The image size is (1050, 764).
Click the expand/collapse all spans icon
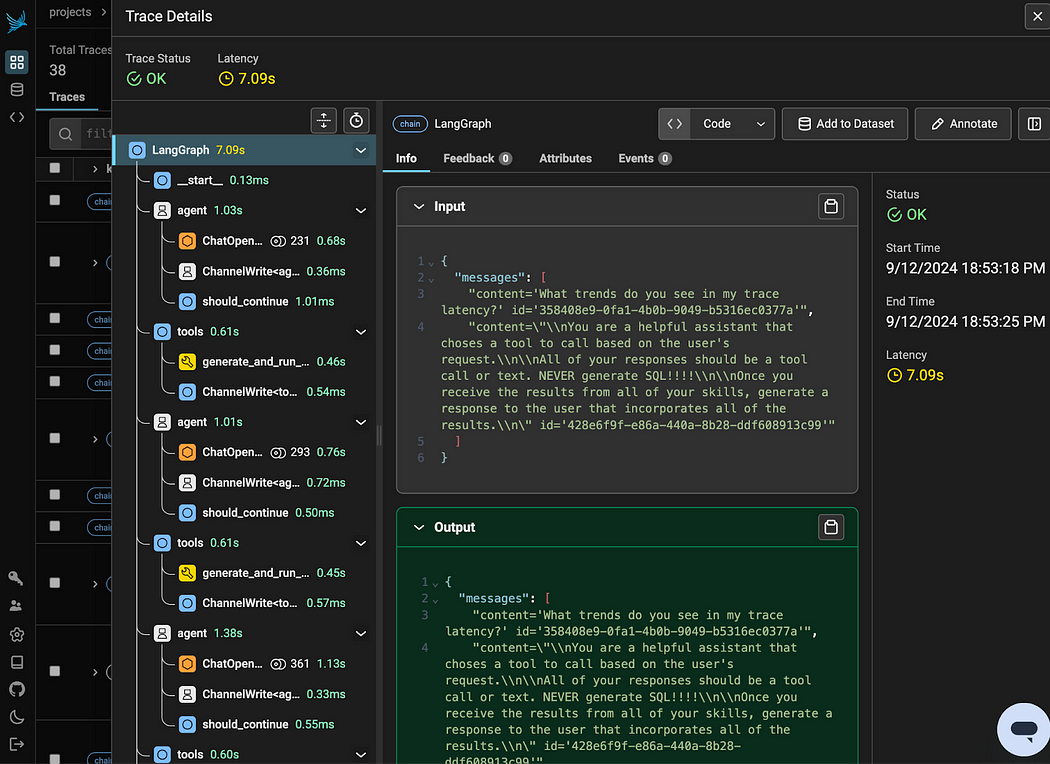click(323, 121)
